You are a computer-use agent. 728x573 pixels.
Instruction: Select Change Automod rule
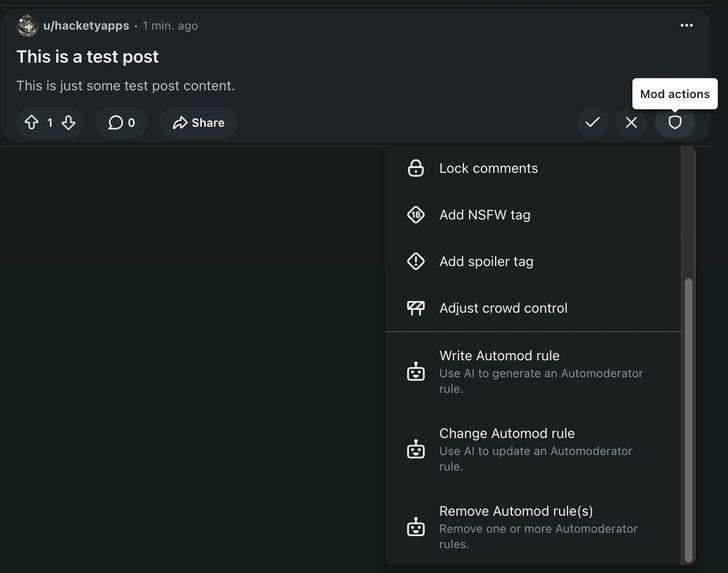pyautogui.click(x=533, y=449)
